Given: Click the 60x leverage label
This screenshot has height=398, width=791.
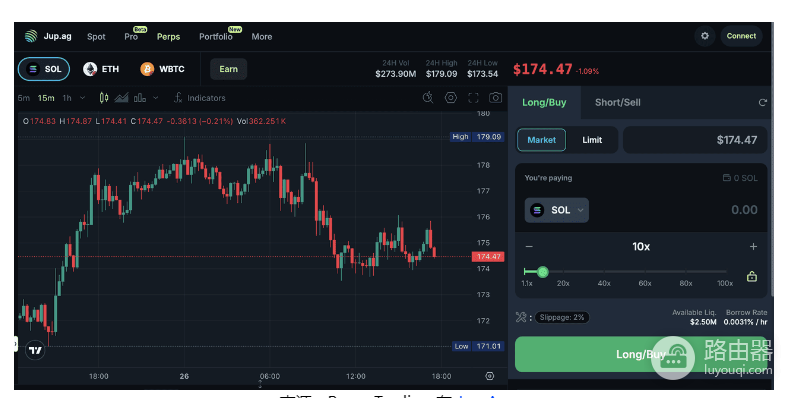Looking at the screenshot, I should (x=645, y=283).
